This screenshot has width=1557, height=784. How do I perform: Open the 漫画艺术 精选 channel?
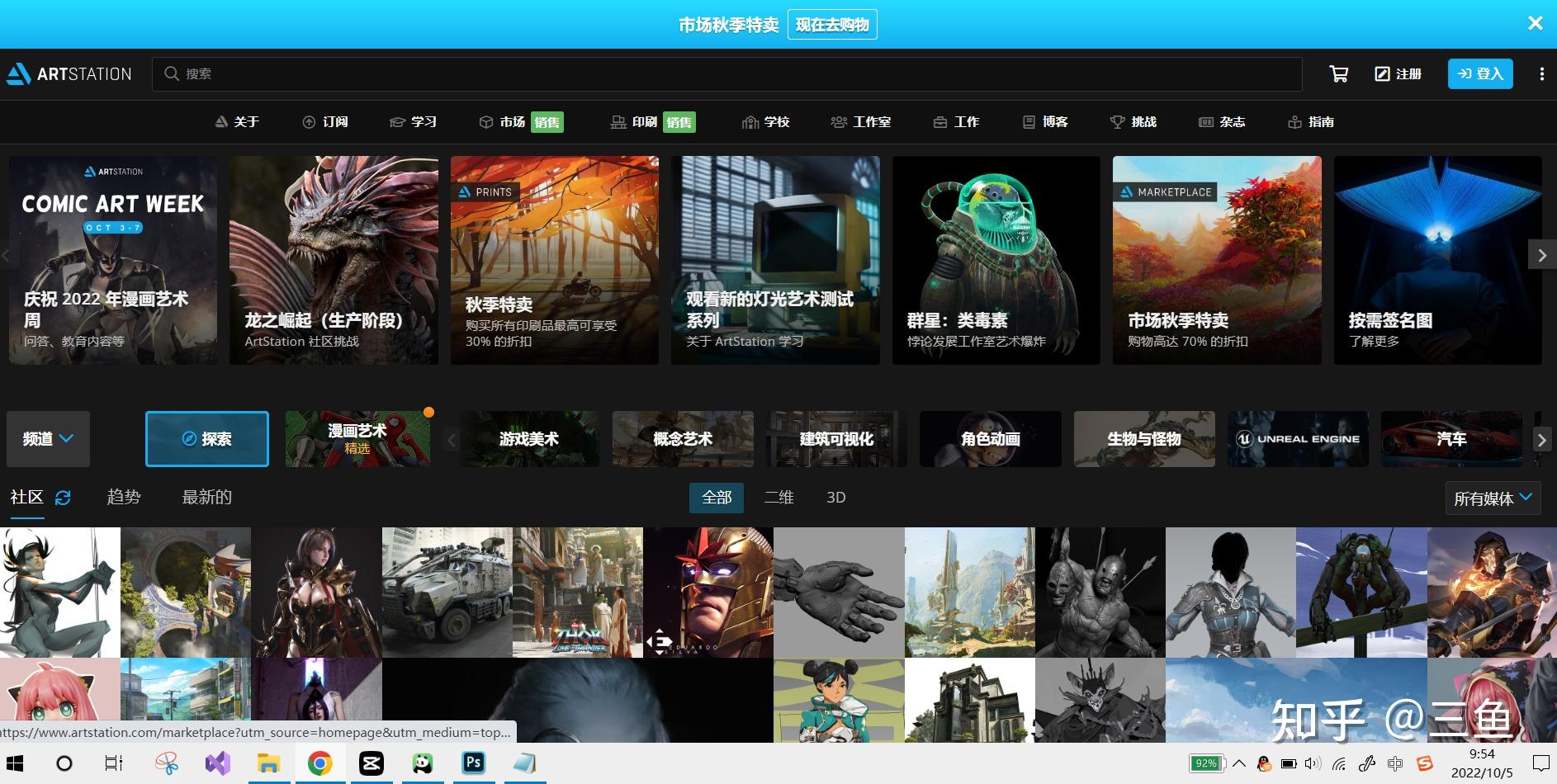pos(357,439)
